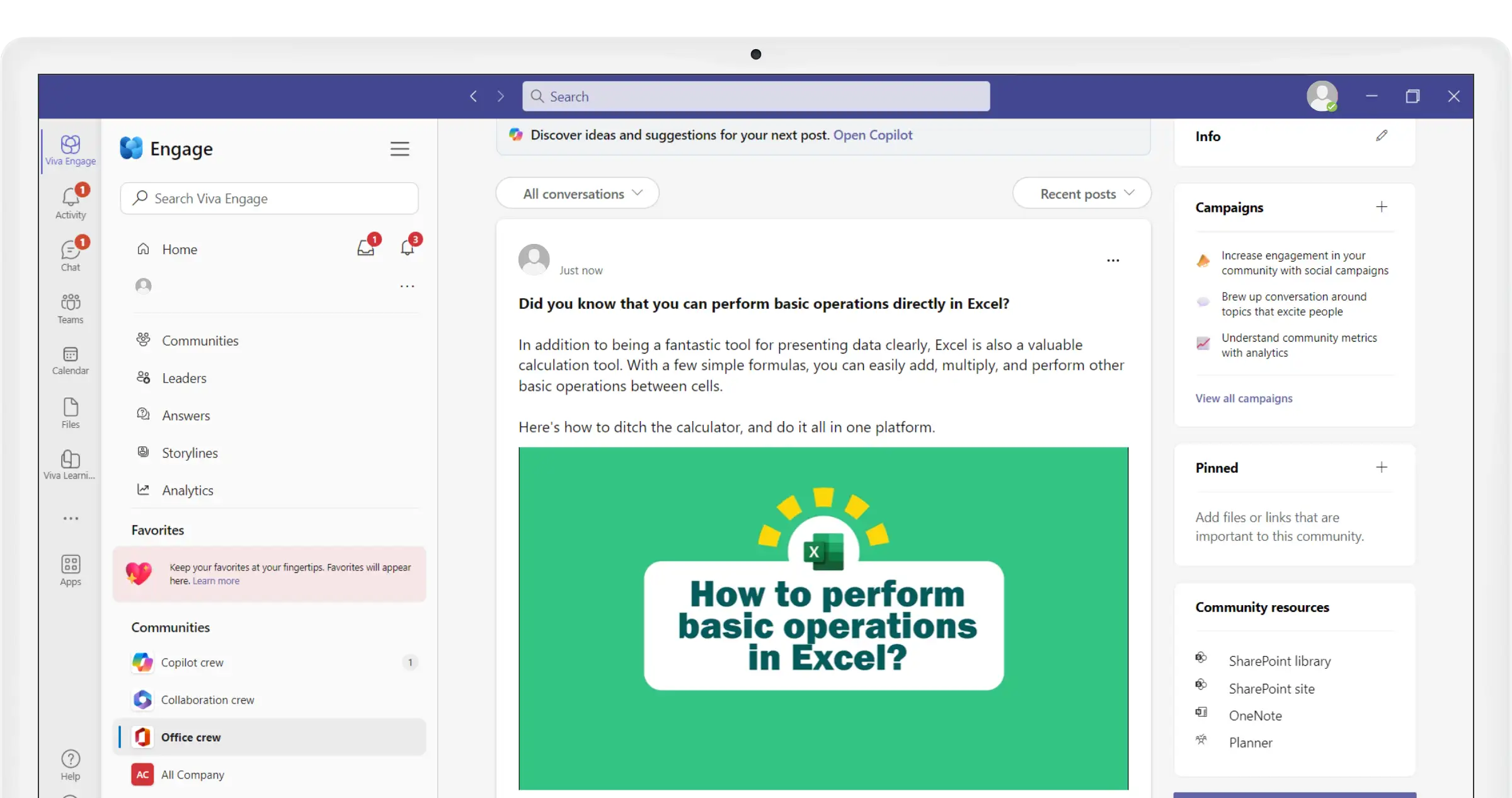Expand the Recent posts sort dropdown
The image size is (1512, 798).
click(x=1082, y=194)
